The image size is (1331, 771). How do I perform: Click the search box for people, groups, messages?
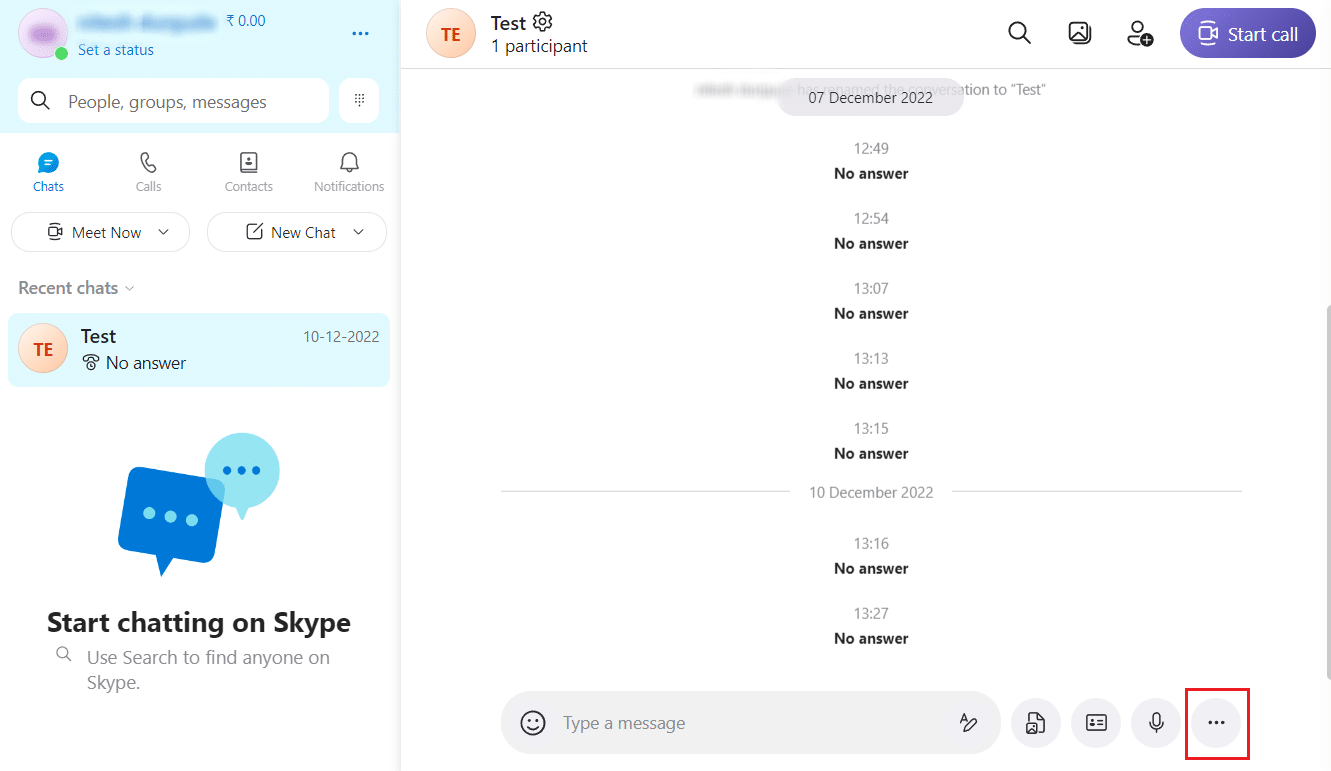173,101
